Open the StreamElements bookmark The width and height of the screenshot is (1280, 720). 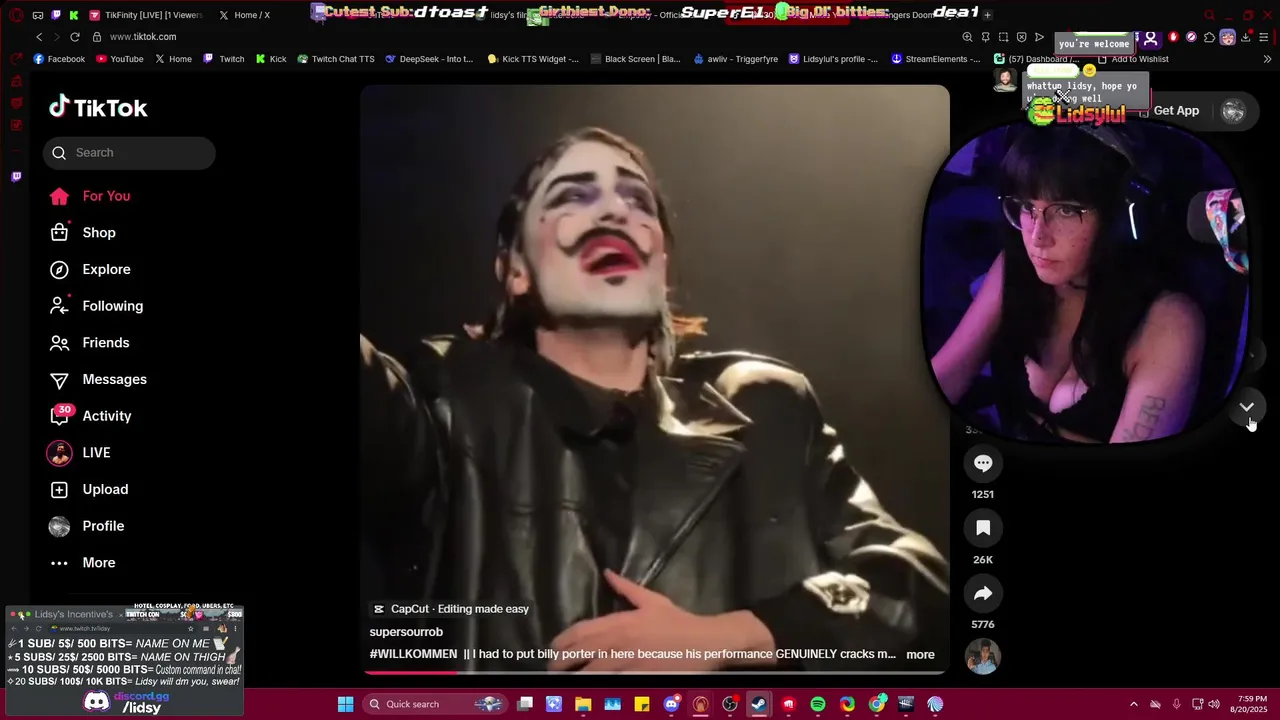(935, 59)
